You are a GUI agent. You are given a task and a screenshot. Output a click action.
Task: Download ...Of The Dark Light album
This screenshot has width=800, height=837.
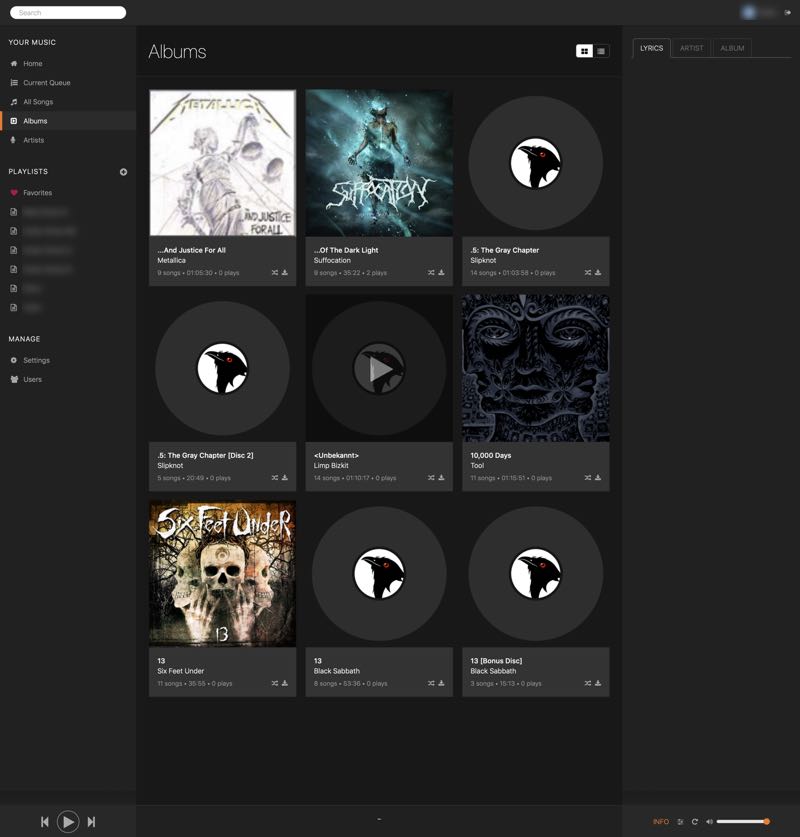(441, 273)
